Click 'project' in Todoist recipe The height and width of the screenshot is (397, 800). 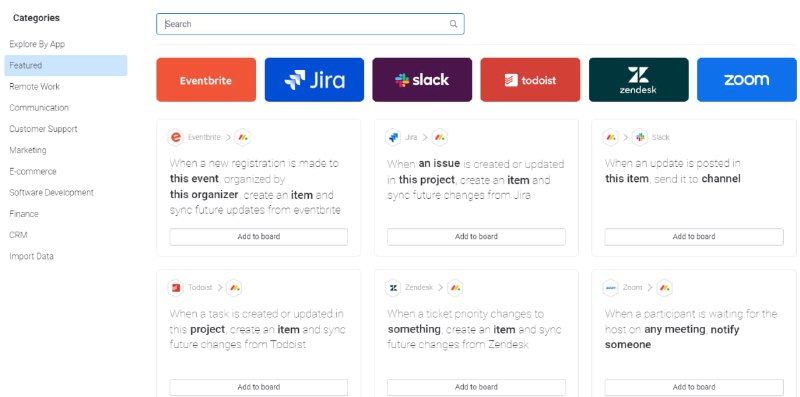[x=208, y=329]
